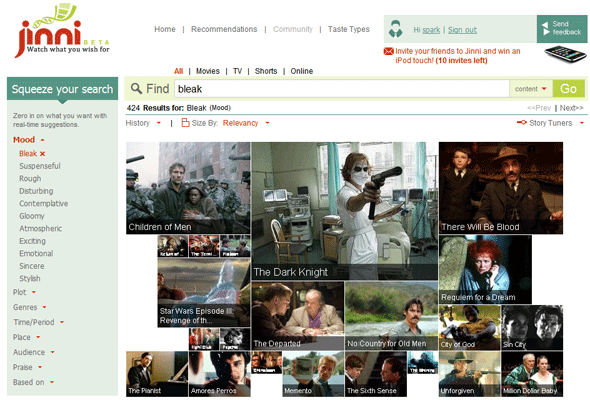
Task: Open Amores Perros thumbnail
Action: [x=219, y=374]
